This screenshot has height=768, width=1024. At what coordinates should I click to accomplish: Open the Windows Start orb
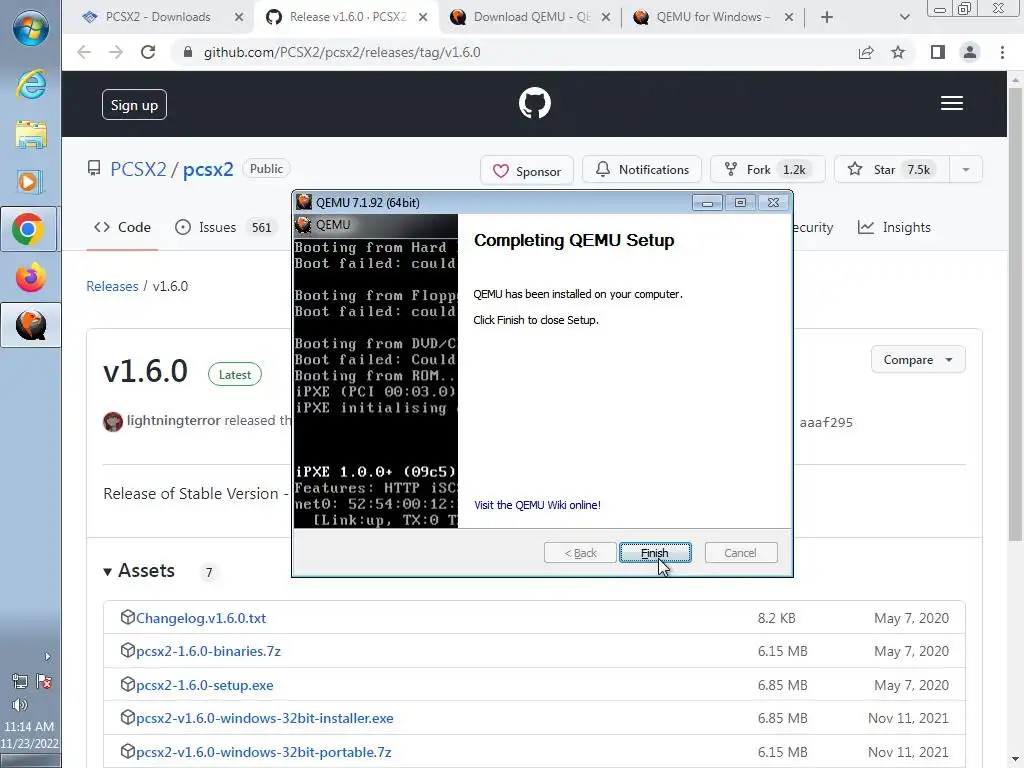31,29
